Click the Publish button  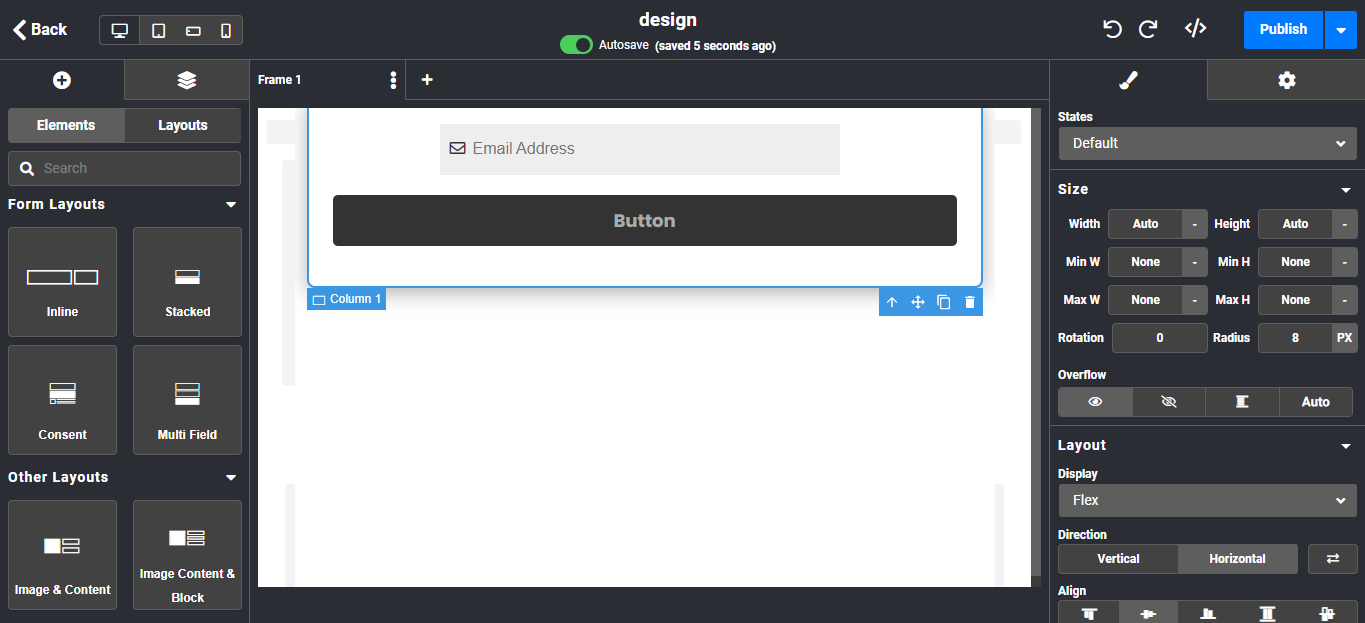(1283, 29)
